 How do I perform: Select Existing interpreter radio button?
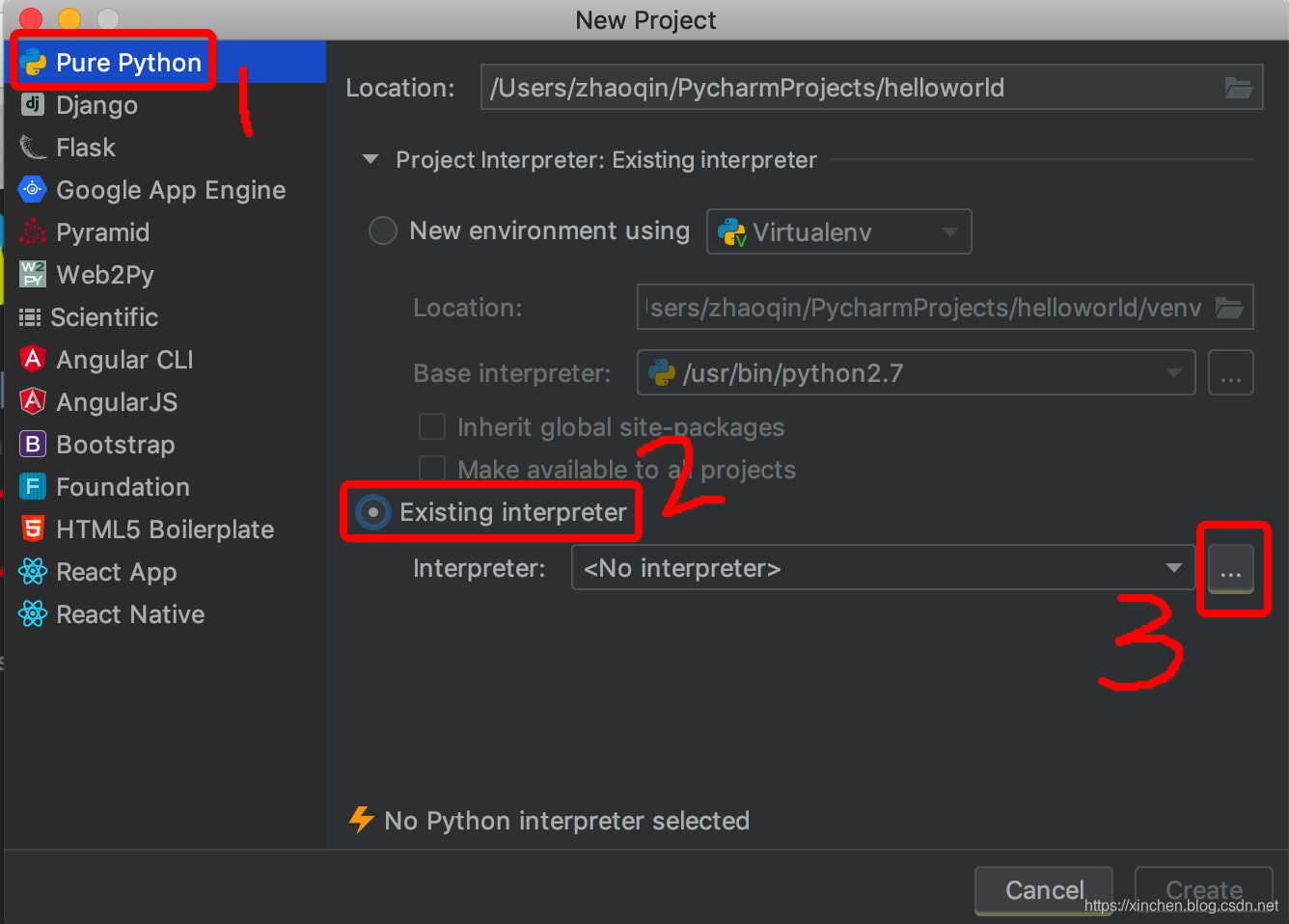[372, 512]
